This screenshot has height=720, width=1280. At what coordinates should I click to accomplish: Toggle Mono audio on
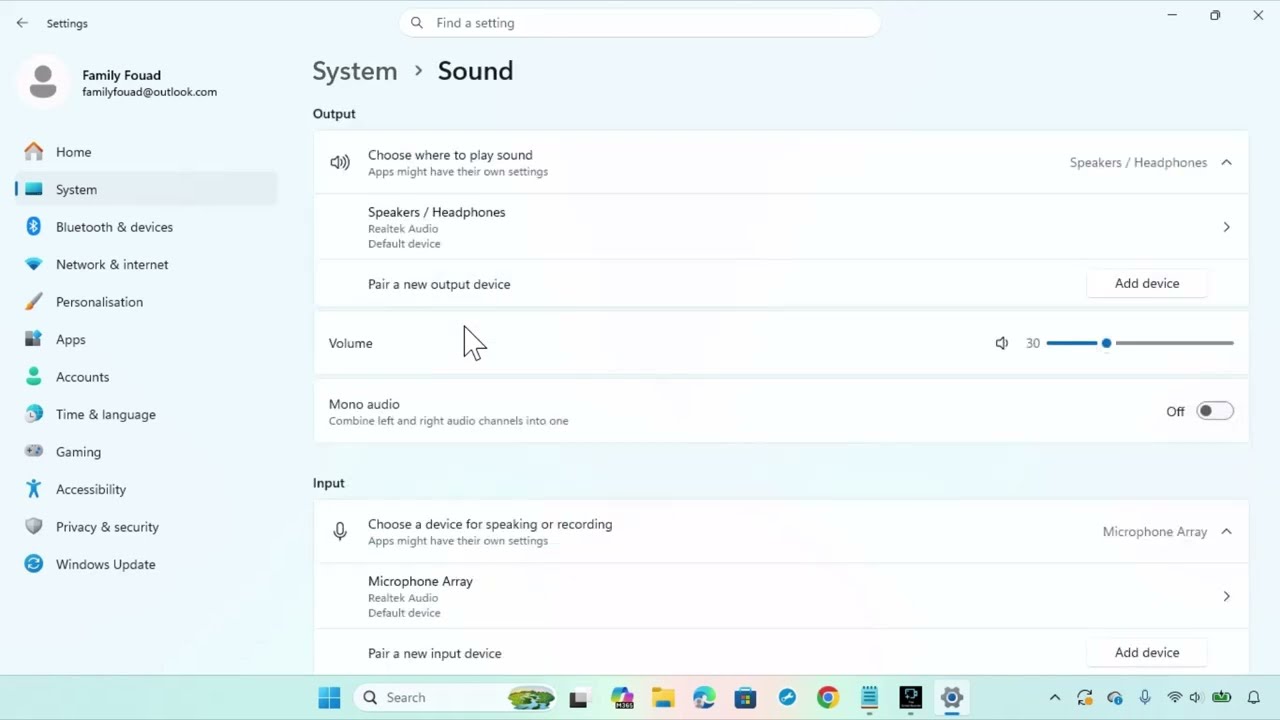1215,411
